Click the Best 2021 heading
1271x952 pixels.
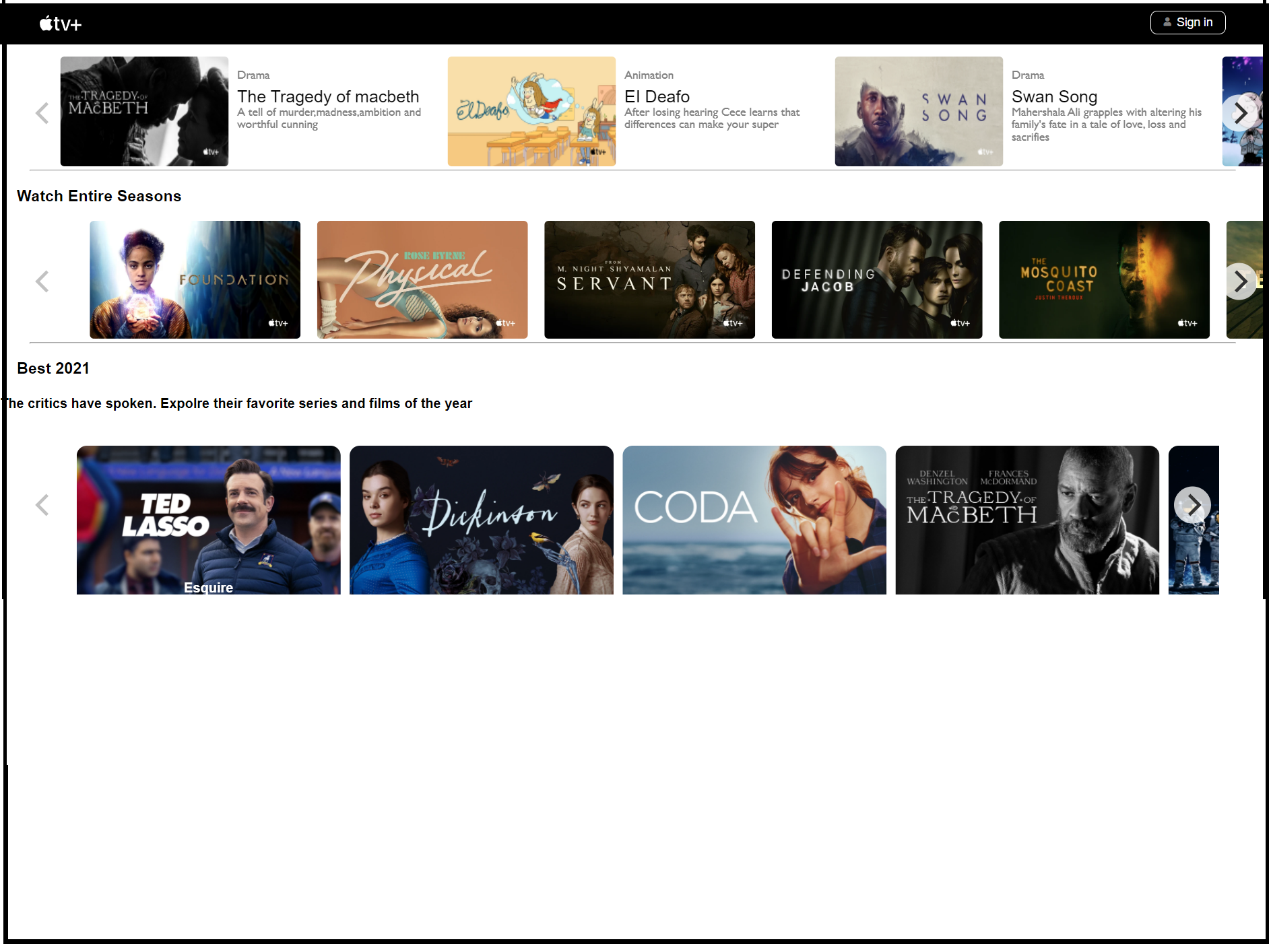(53, 368)
